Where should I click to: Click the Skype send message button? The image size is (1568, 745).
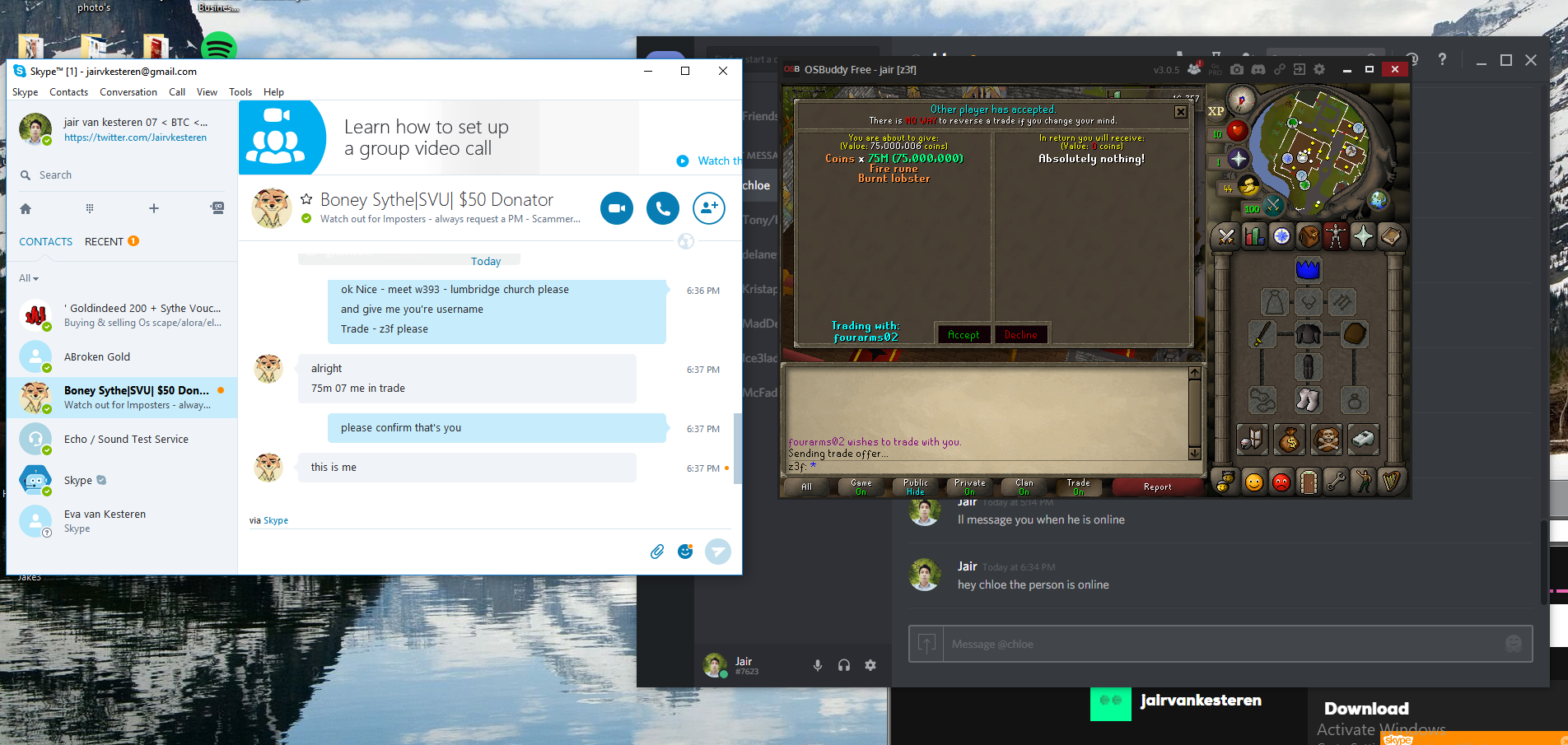coord(718,552)
